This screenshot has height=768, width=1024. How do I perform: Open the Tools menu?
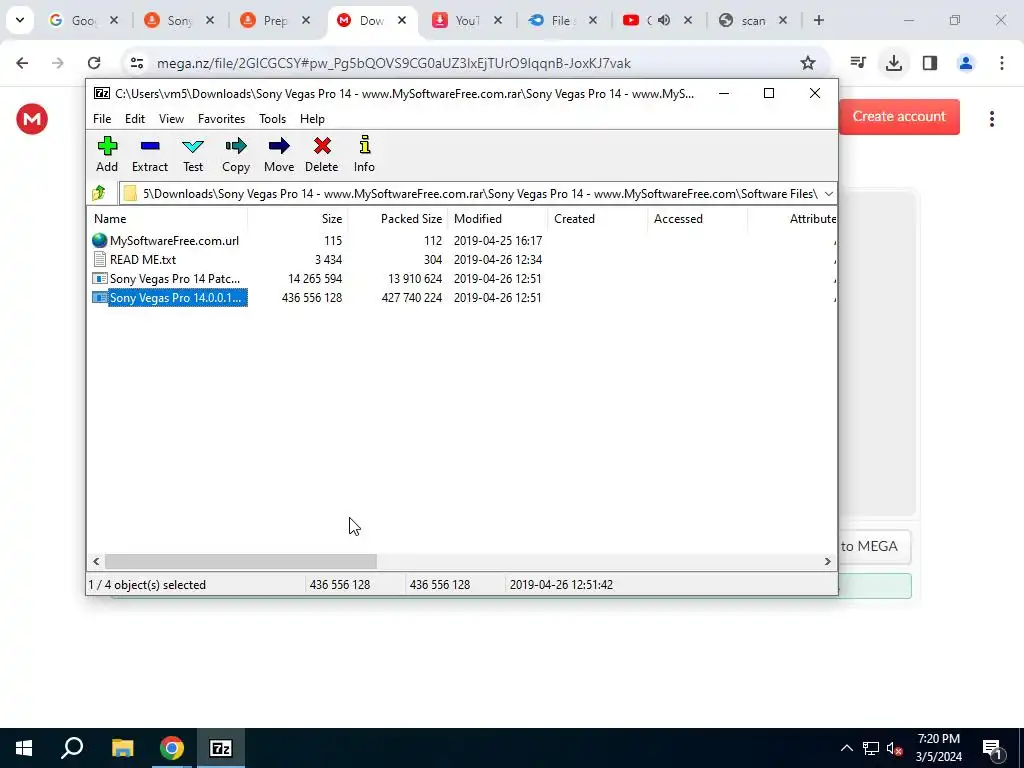click(x=272, y=119)
